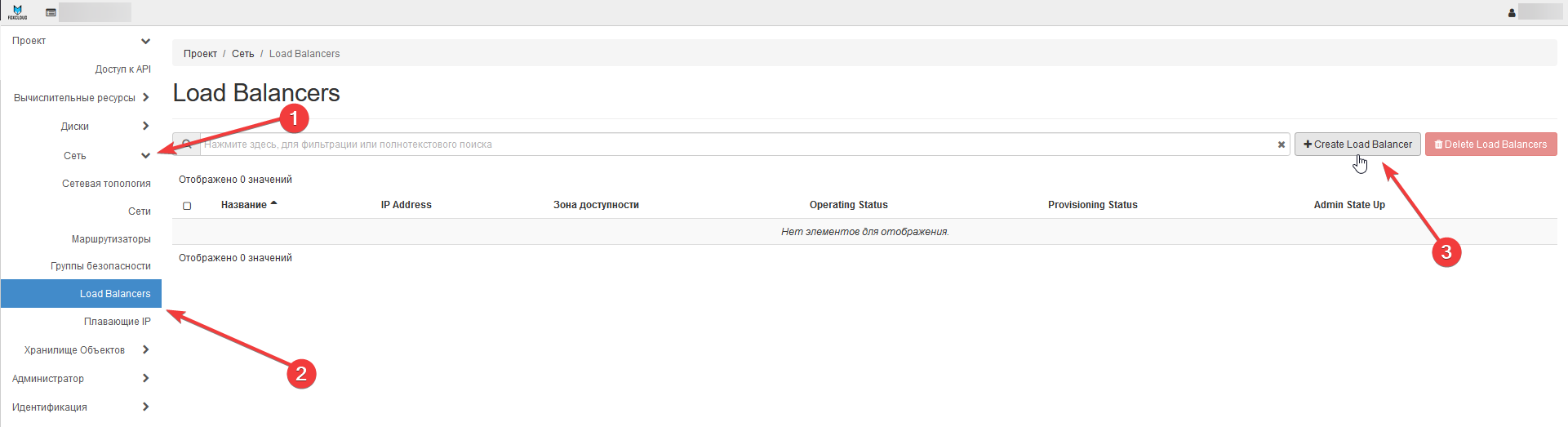The image size is (1568, 427).
Task: Select Load Balancers in sidebar
Action: pos(114,294)
